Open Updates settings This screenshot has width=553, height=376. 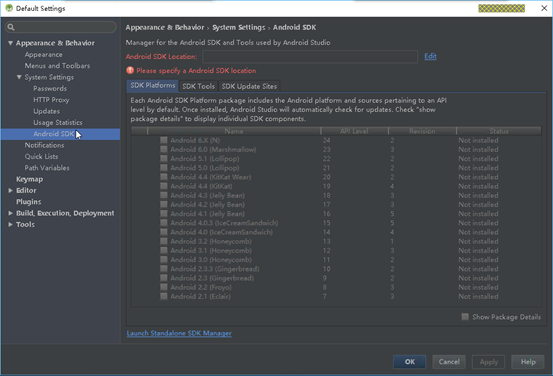(x=47, y=111)
